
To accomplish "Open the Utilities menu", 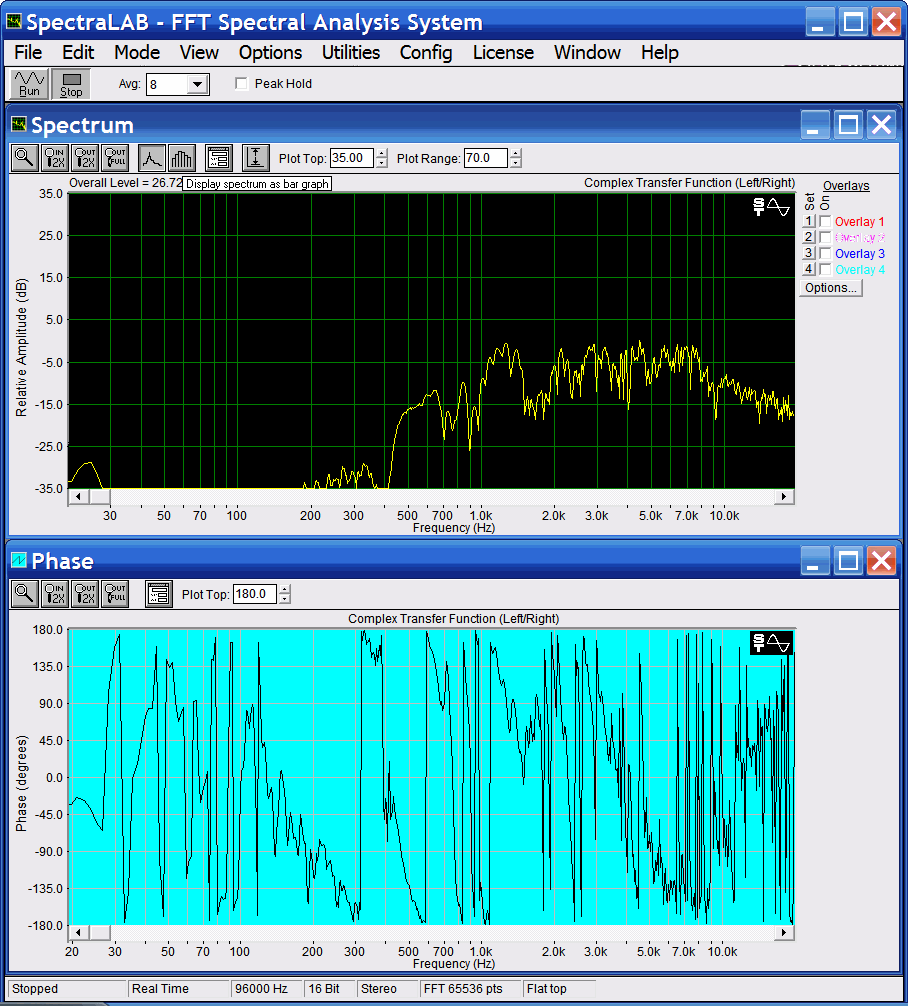I will click(350, 53).
